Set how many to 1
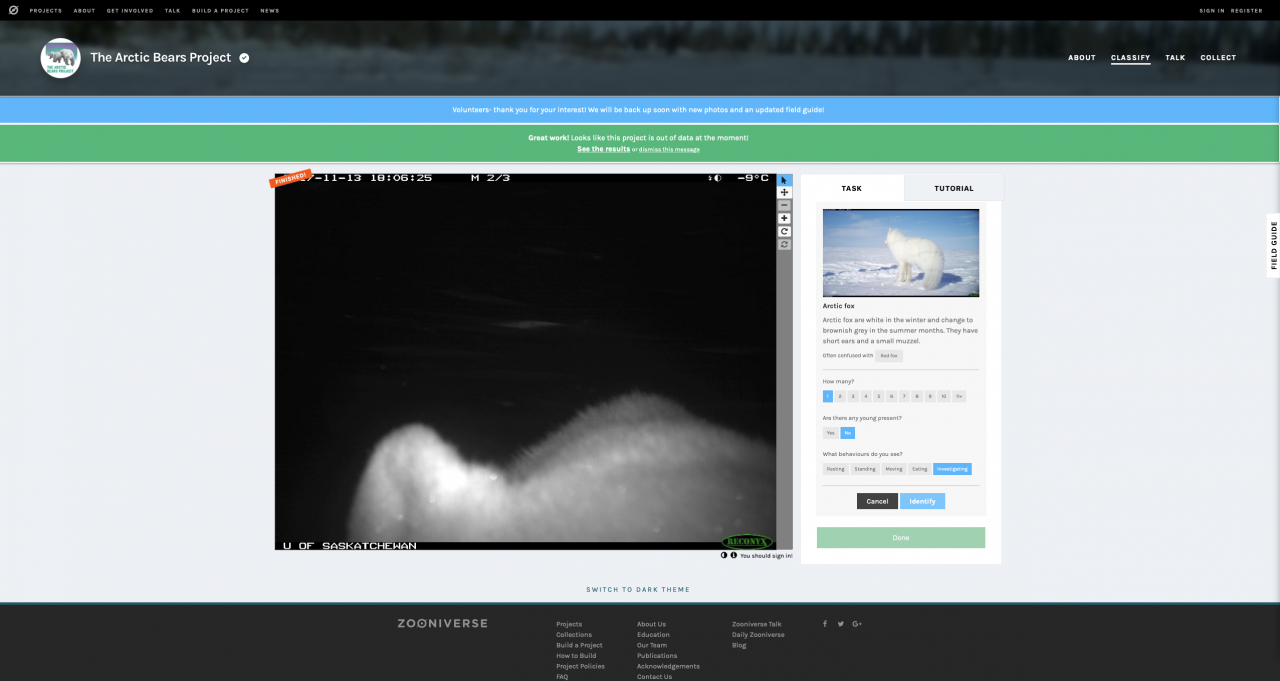Screen dimensions: 1280x681 coord(828,396)
